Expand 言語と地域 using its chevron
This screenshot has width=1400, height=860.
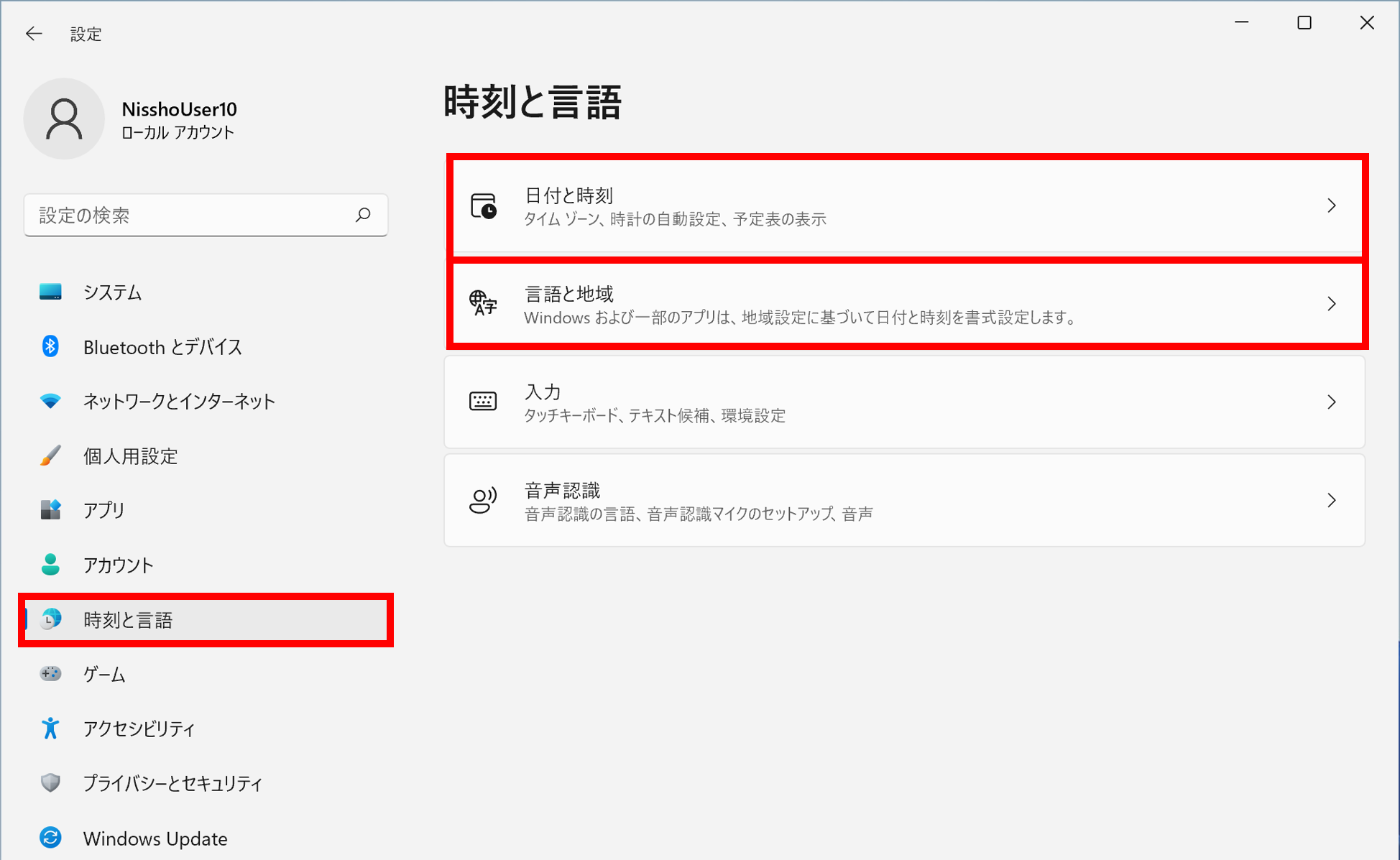click(x=1332, y=304)
